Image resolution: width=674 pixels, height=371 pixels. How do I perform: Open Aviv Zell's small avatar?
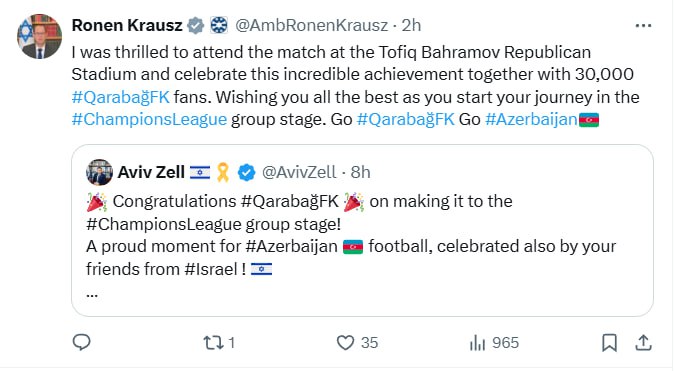(99, 172)
